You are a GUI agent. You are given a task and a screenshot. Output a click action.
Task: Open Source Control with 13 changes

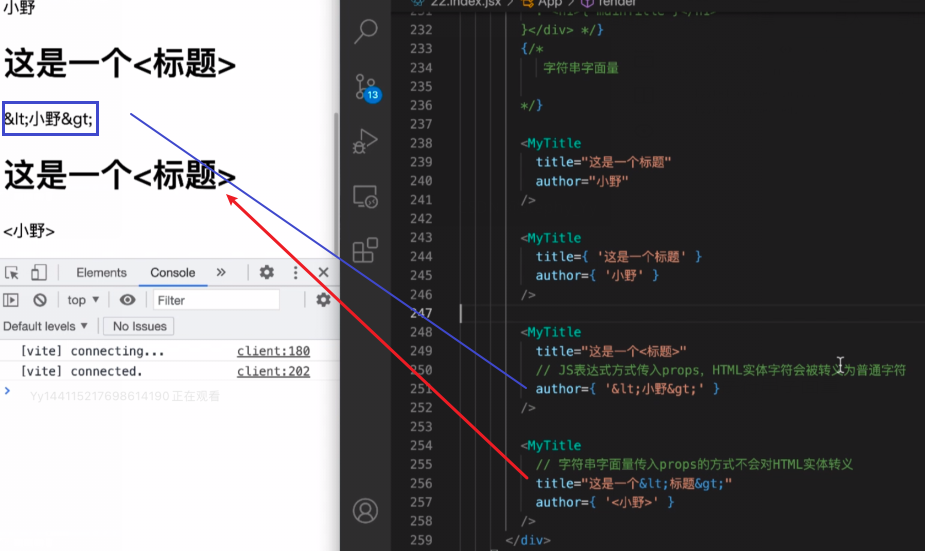[366, 88]
